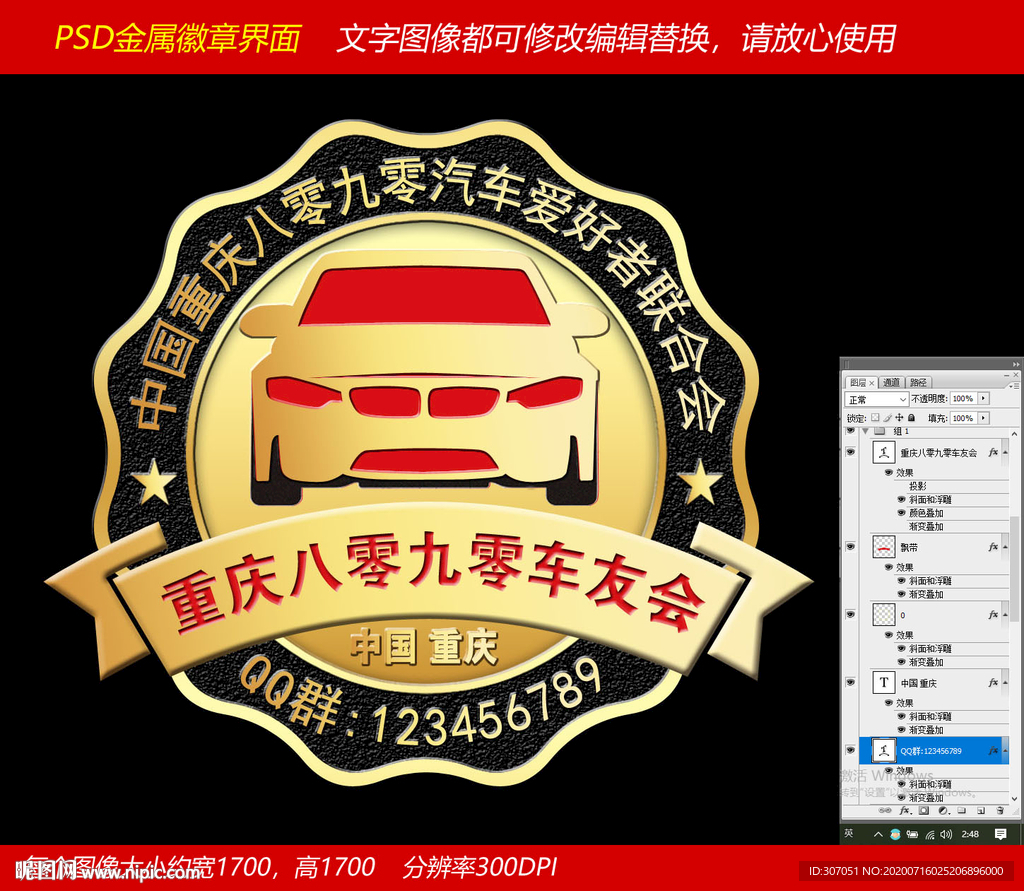This screenshot has height=891, width=1024.
Task: Switch to the 路径 tab
Action: click(918, 383)
